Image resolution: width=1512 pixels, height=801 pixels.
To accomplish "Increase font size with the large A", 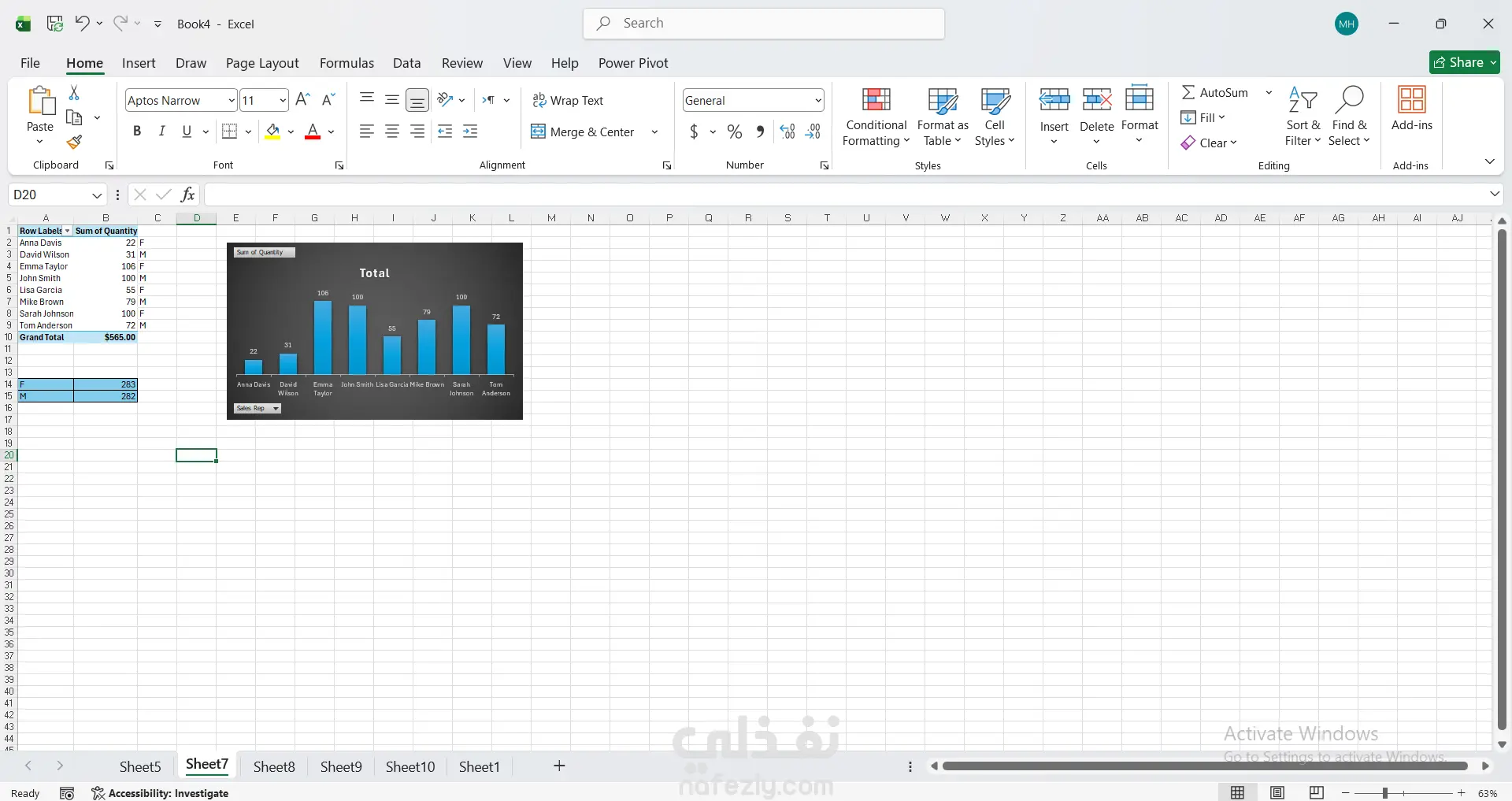I will pyautogui.click(x=302, y=99).
